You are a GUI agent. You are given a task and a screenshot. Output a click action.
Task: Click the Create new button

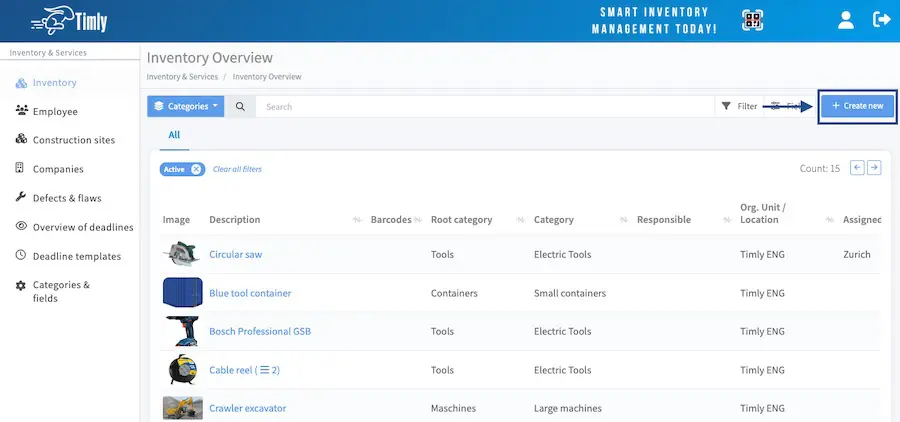click(x=857, y=106)
